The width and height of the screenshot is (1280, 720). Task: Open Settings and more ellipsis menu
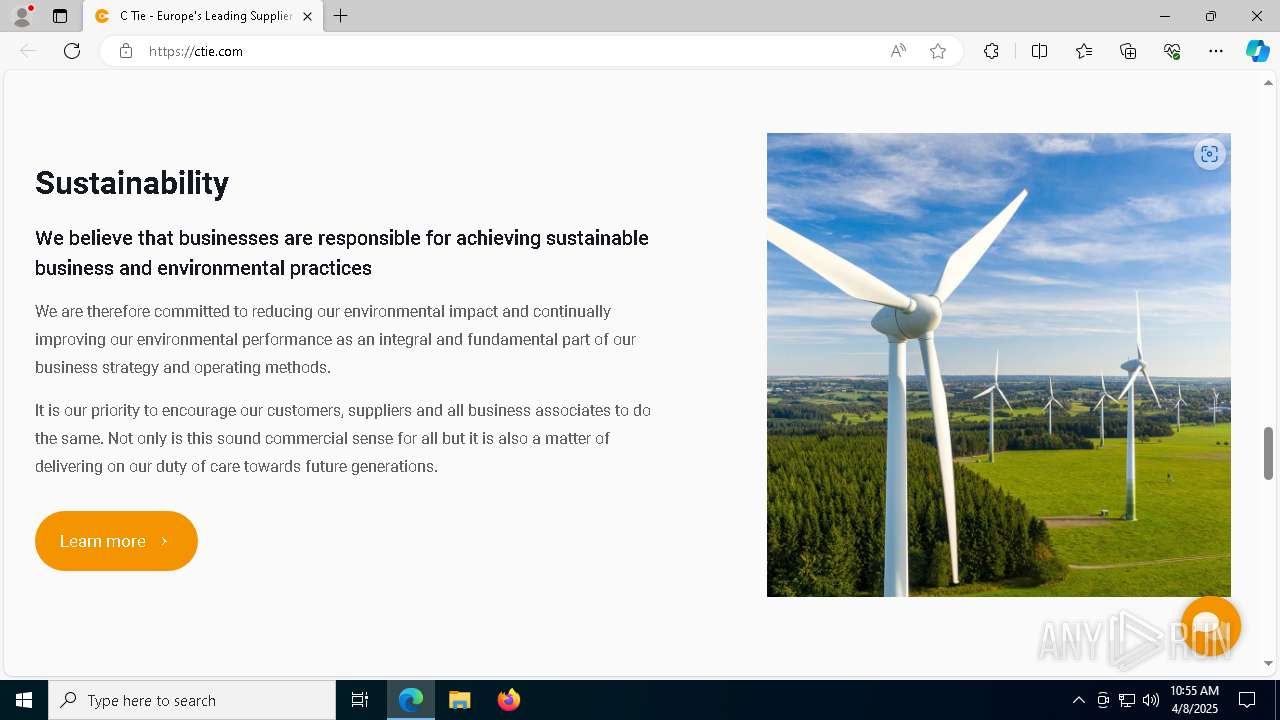pos(1216,51)
